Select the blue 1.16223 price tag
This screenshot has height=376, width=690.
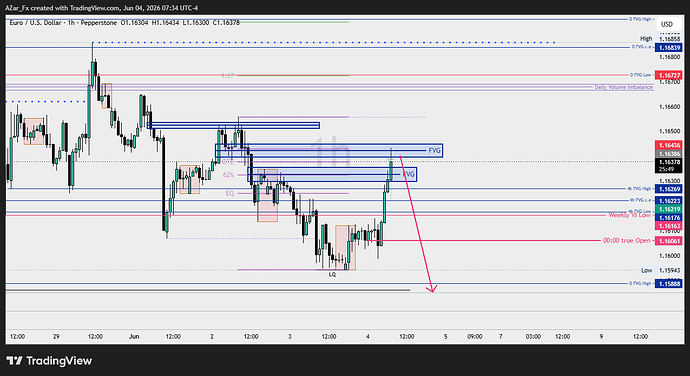coord(668,201)
